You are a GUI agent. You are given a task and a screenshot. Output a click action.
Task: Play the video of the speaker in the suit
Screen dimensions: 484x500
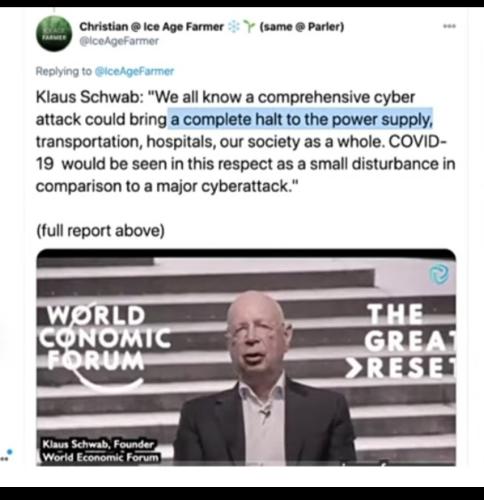coord(246,357)
